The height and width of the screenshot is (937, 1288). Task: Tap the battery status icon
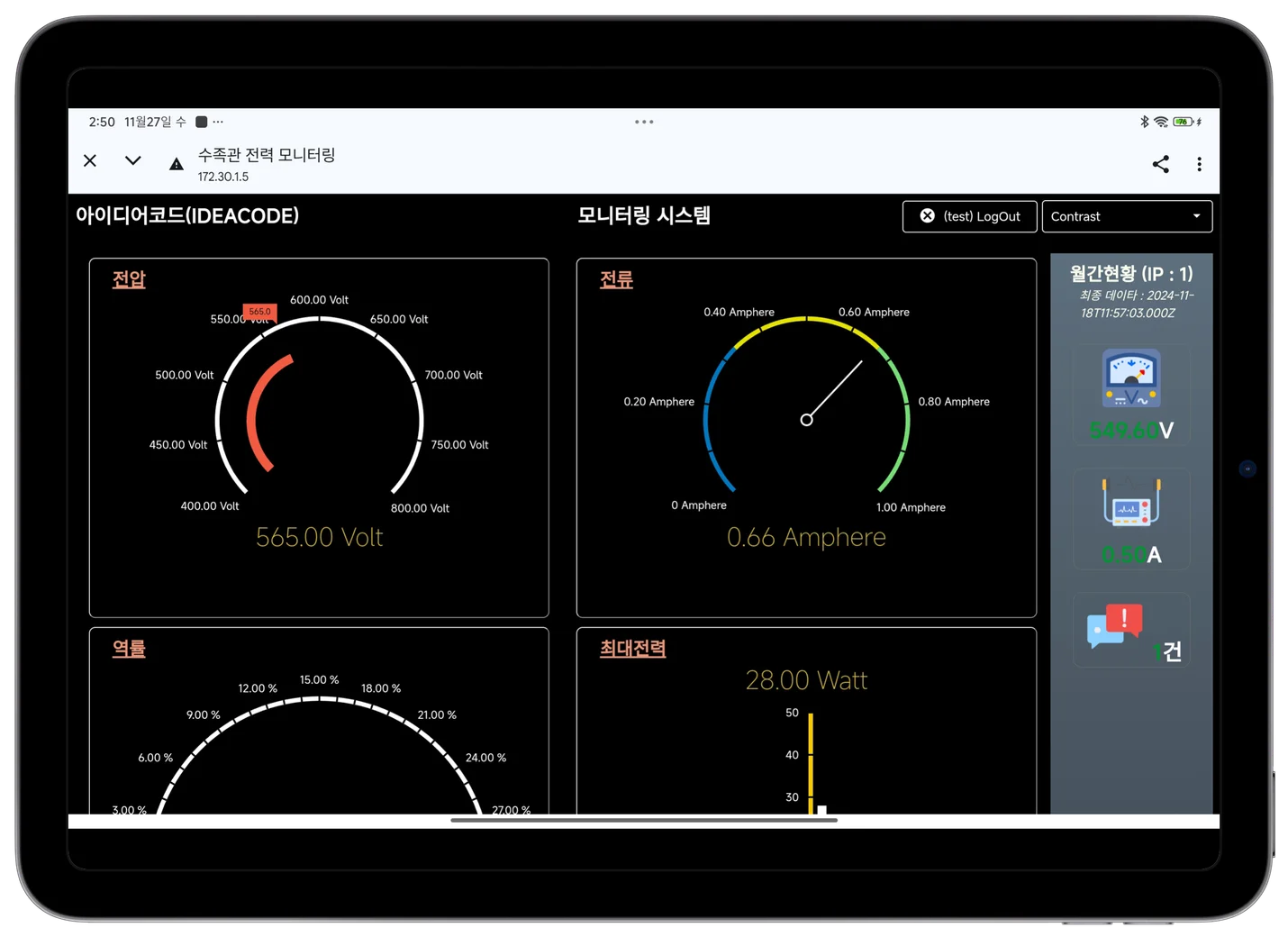pos(1184,122)
